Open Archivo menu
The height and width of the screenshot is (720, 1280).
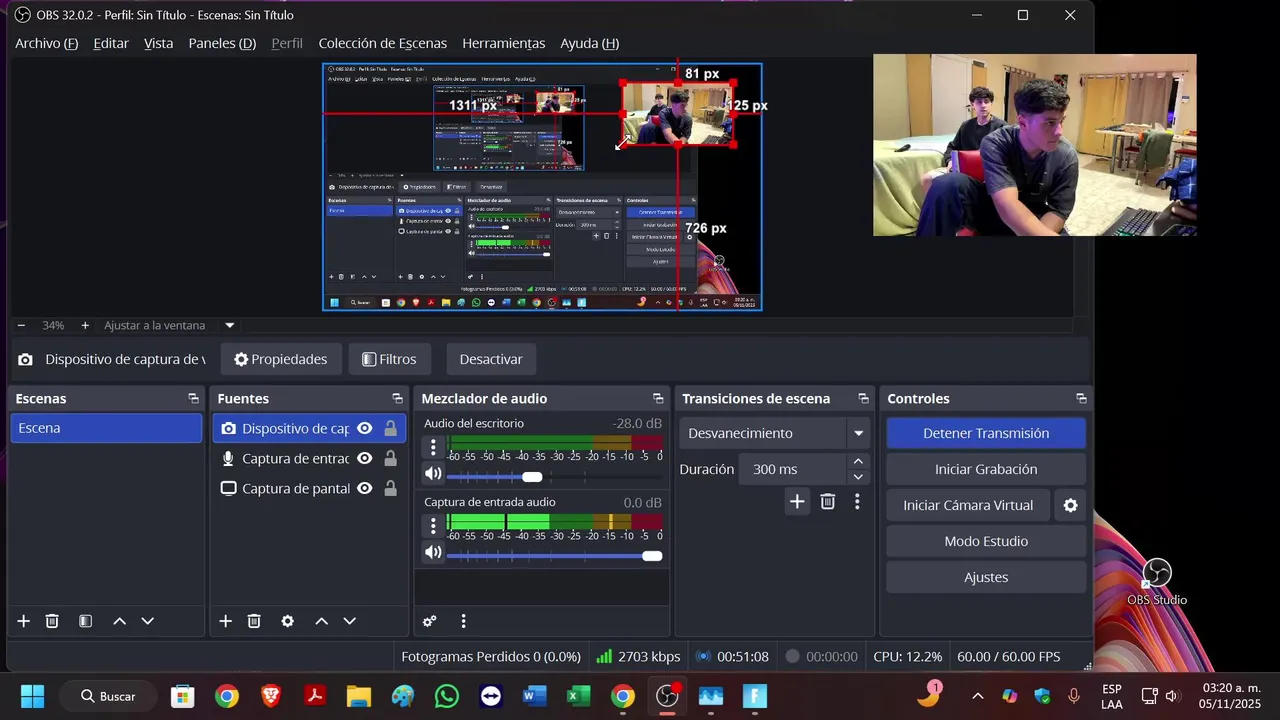click(x=46, y=43)
